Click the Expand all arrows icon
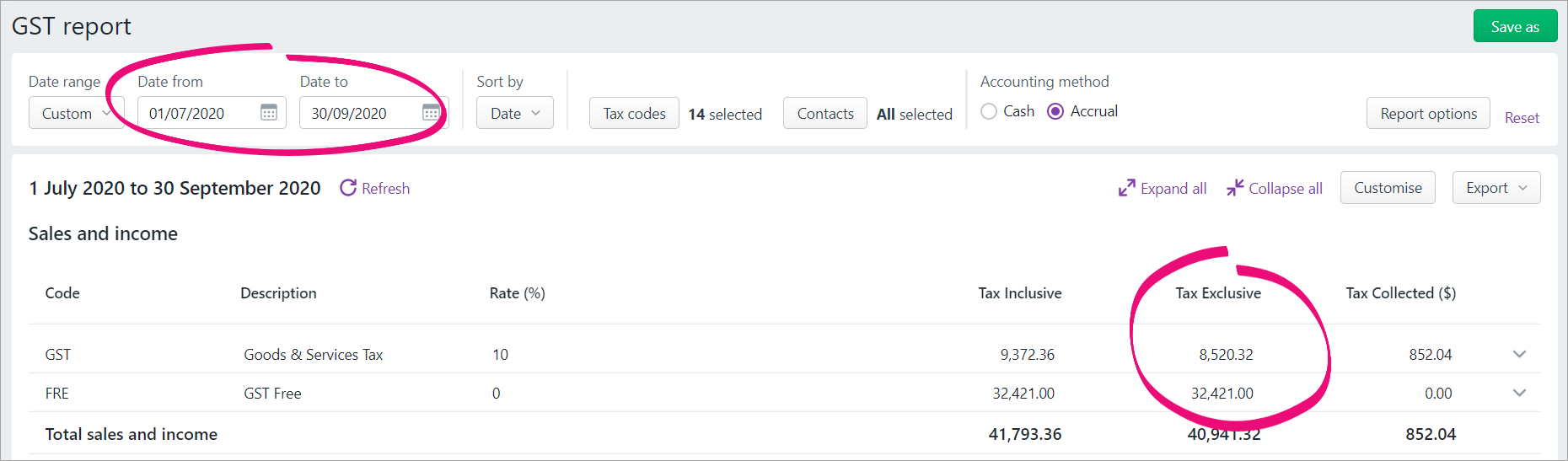Viewport: 1568px width, 461px height. 1126,188
